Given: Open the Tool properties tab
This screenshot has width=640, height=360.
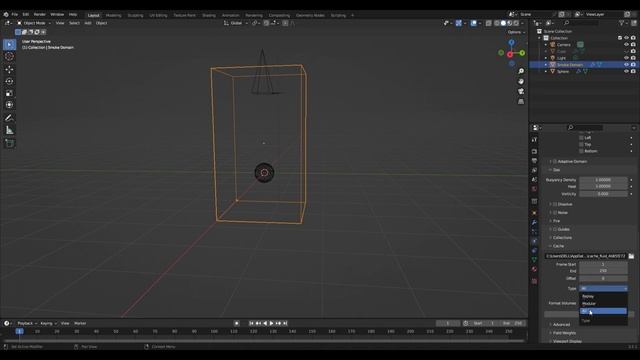Looking at the screenshot, I should pos(534,140).
